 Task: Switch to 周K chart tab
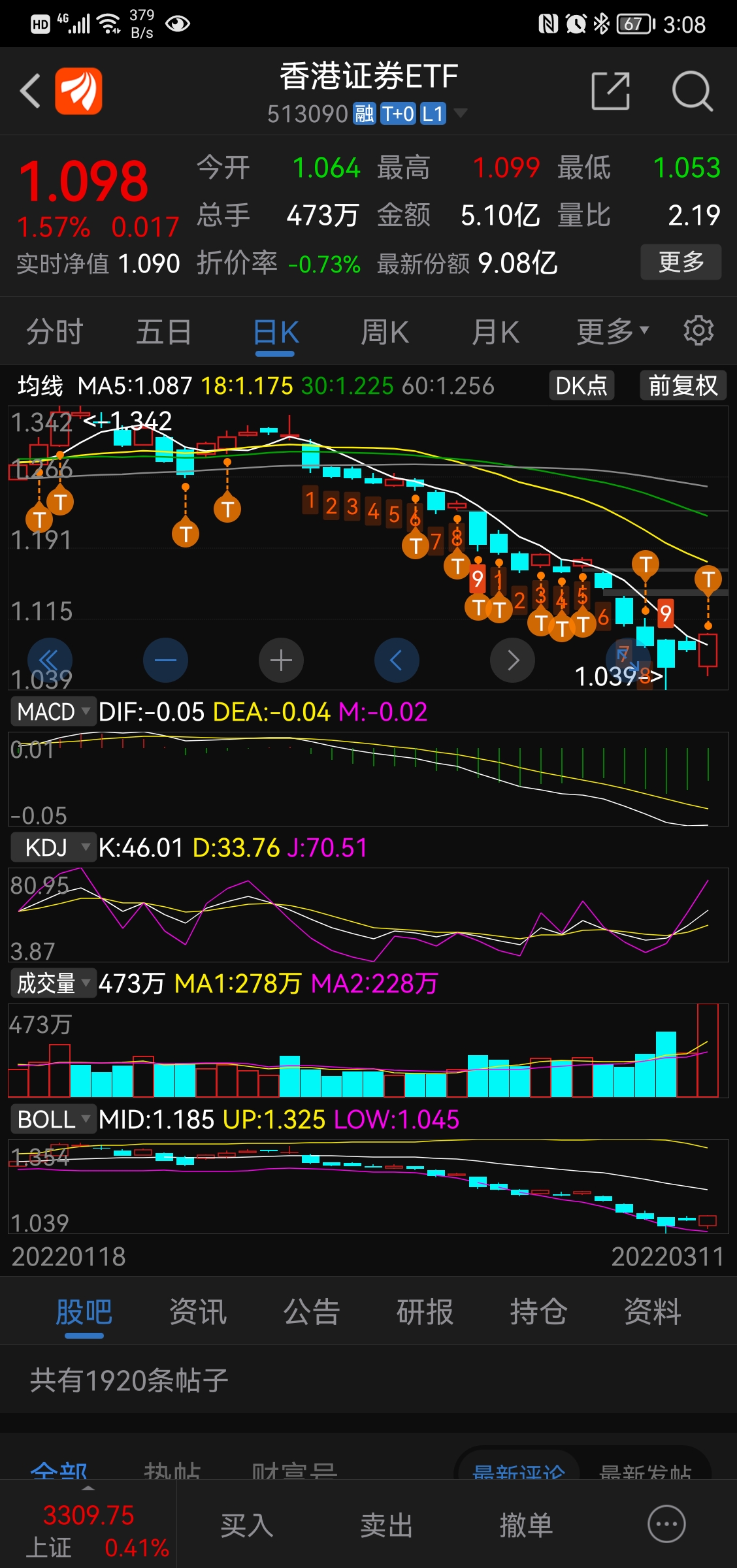tap(384, 332)
